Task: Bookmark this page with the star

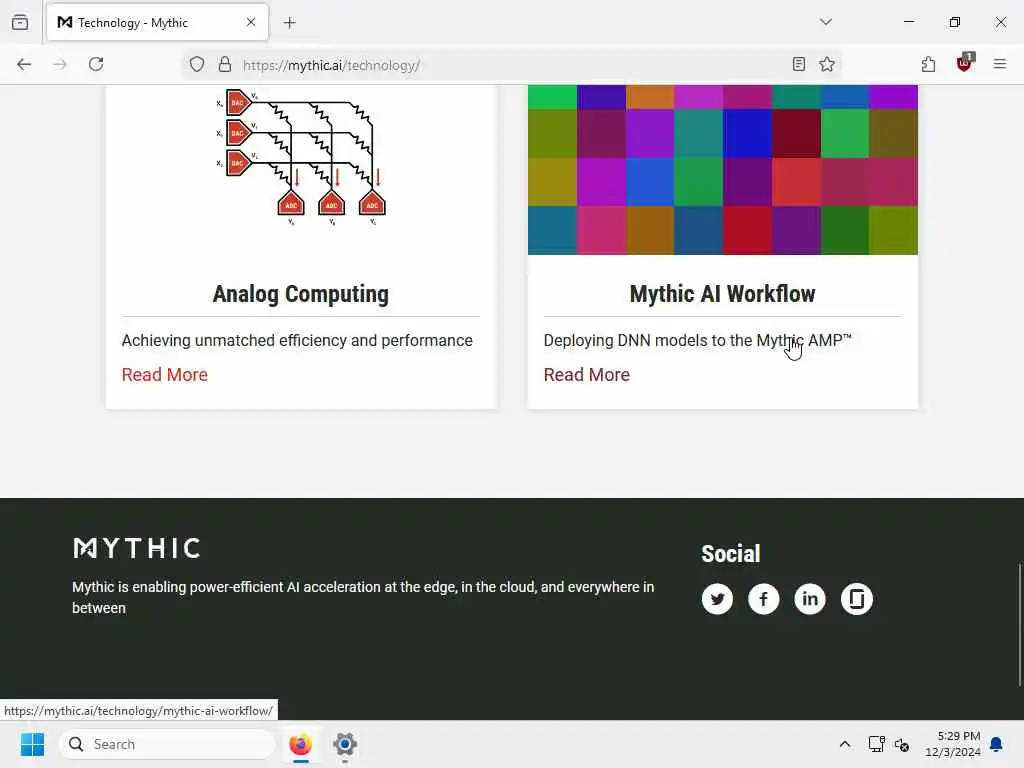Action: tap(827, 64)
